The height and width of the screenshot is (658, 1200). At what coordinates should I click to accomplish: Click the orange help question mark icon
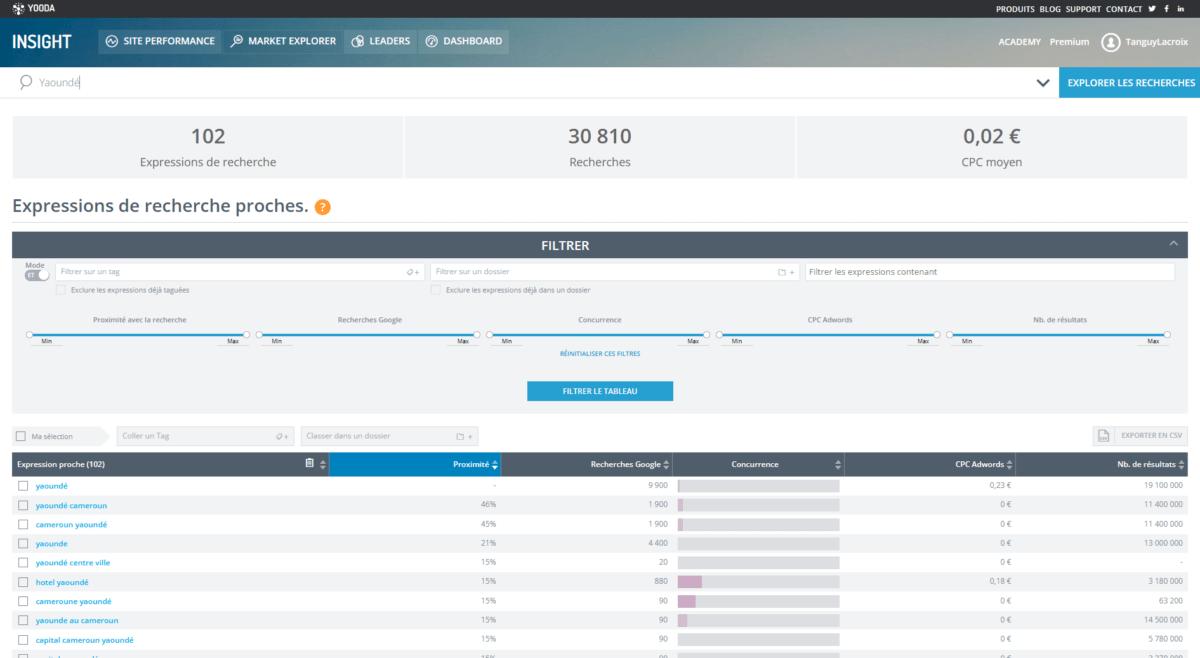click(322, 207)
